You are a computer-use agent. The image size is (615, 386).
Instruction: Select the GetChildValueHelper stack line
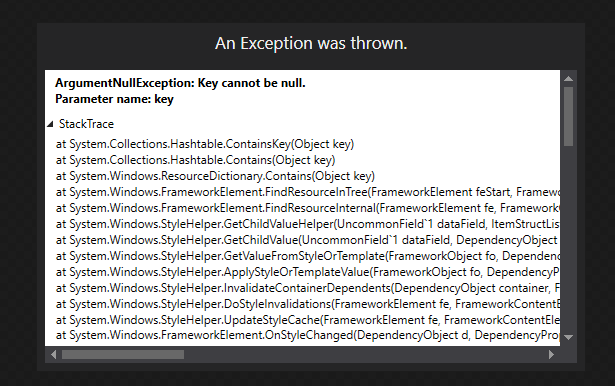(x=308, y=224)
